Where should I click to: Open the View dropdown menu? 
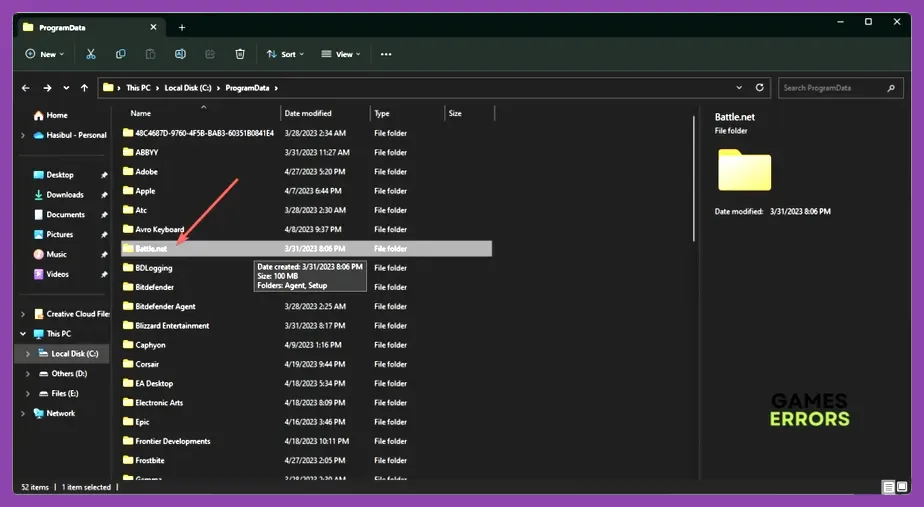pyautogui.click(x=341, y=54)
